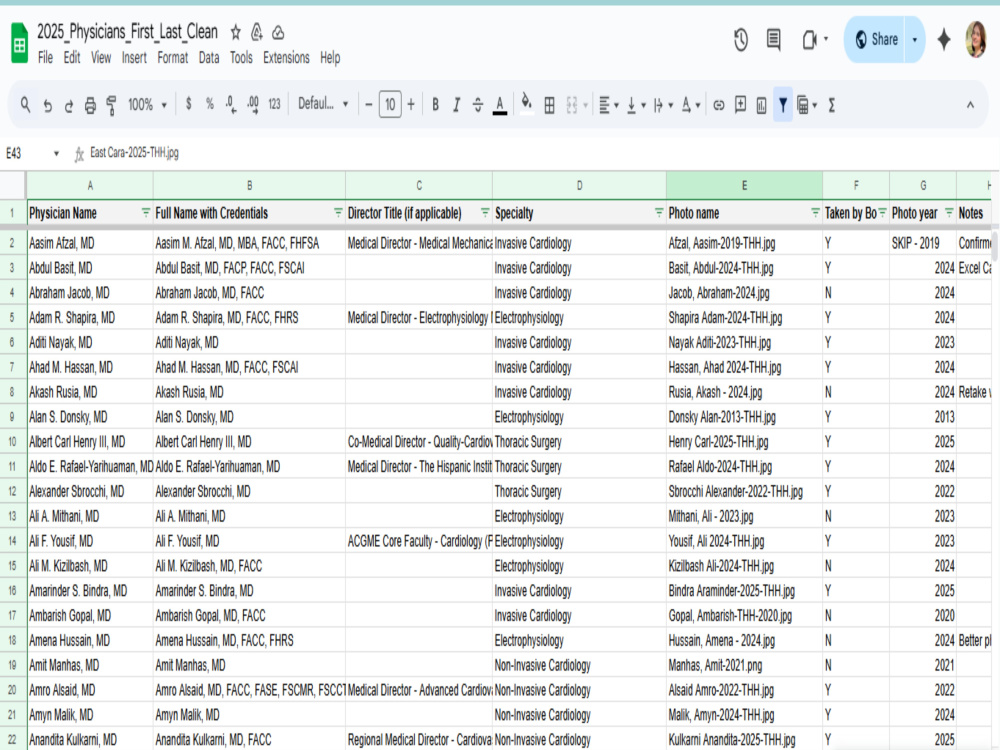This screenshot has width=1000, height=750.
Task: Select cell Henry Carl-2025-THH.jpg
Action: pos(744,442)
